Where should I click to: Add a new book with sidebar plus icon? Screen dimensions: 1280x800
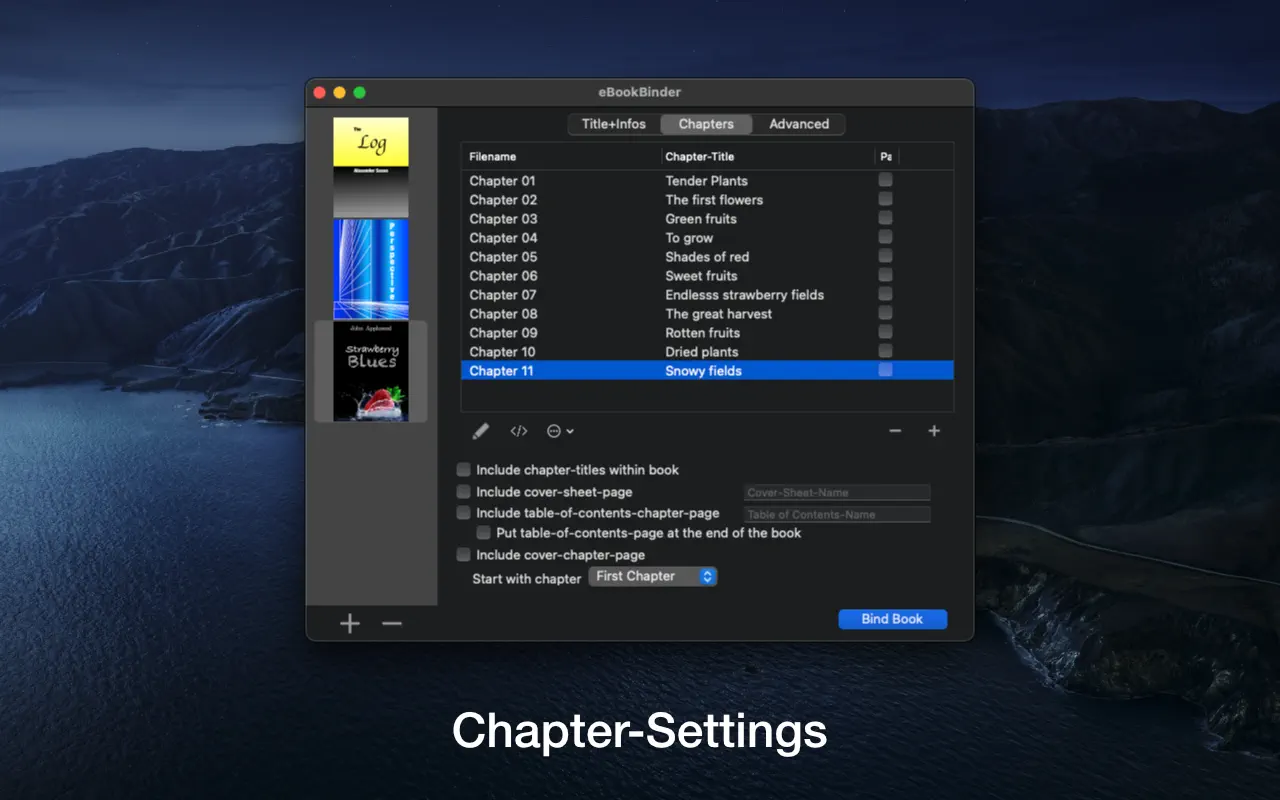coord(349,624)
